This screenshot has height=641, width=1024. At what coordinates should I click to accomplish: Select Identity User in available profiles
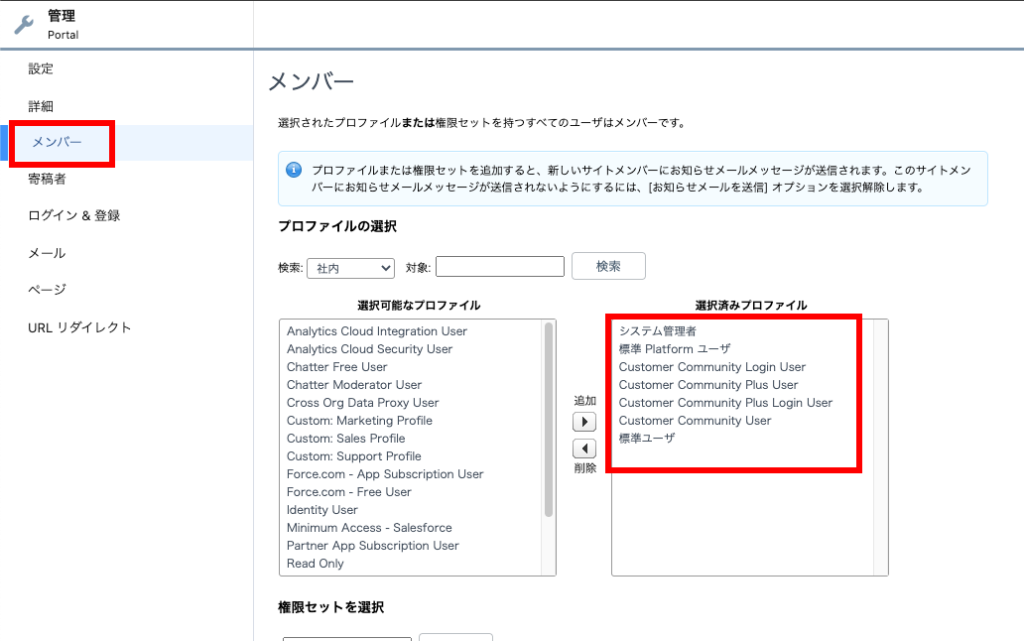click(322, 510)
